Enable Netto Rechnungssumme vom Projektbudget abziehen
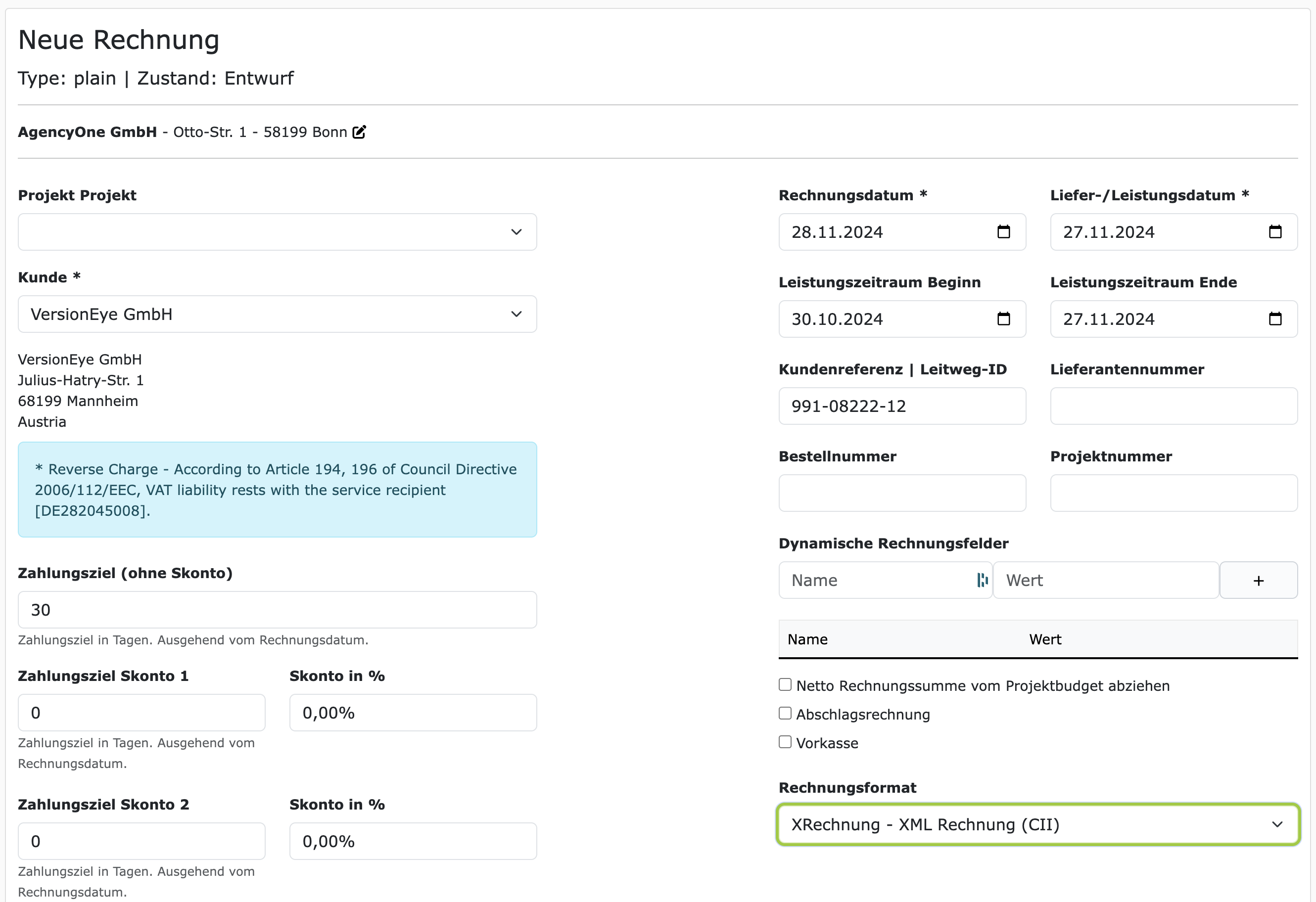The image size is (1316, 902). (x=785, y=685)
